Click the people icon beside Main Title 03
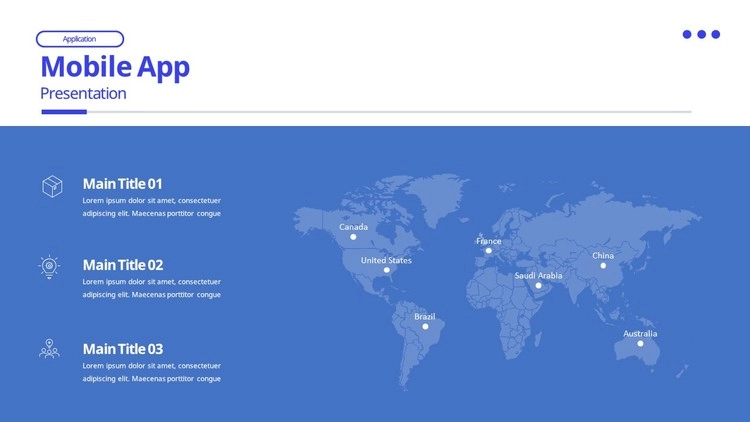This screenshot has height=422, width=750. [49, 349]
